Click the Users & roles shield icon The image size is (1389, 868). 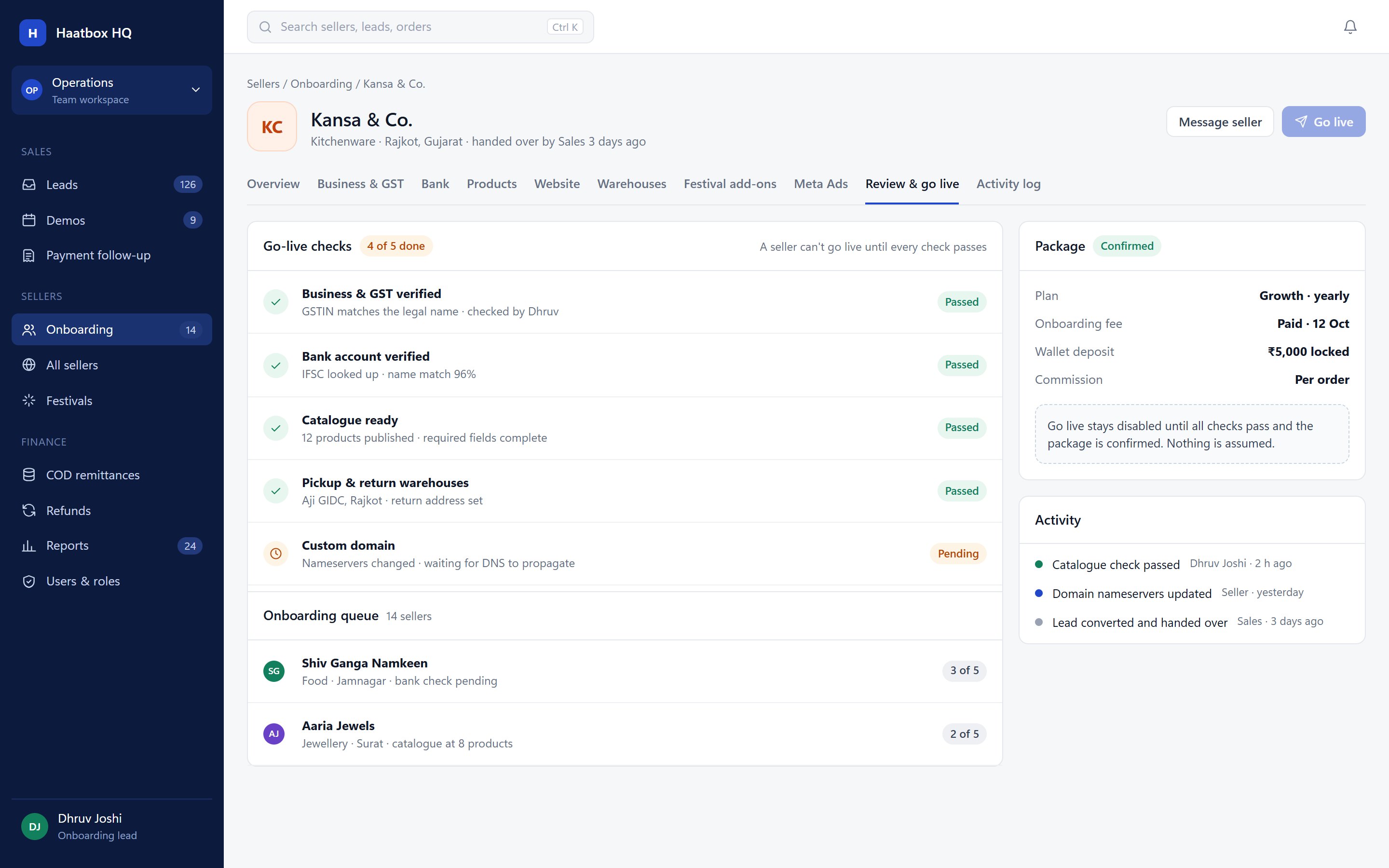coord(29,581)
